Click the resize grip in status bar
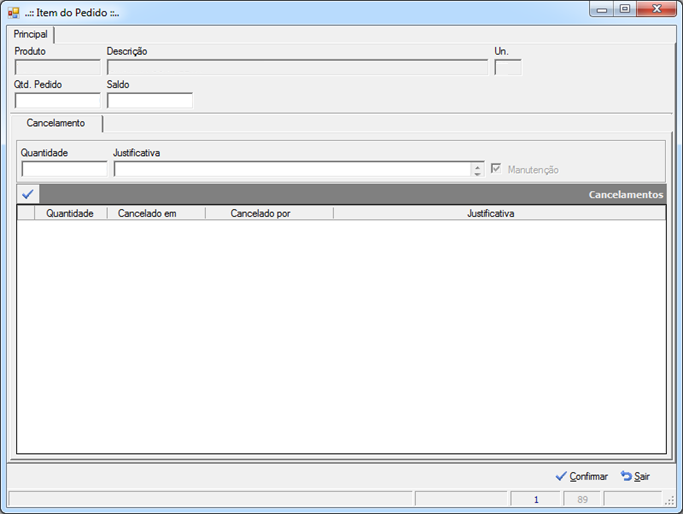Screen dimensions: 683x514 click(669, 501)
